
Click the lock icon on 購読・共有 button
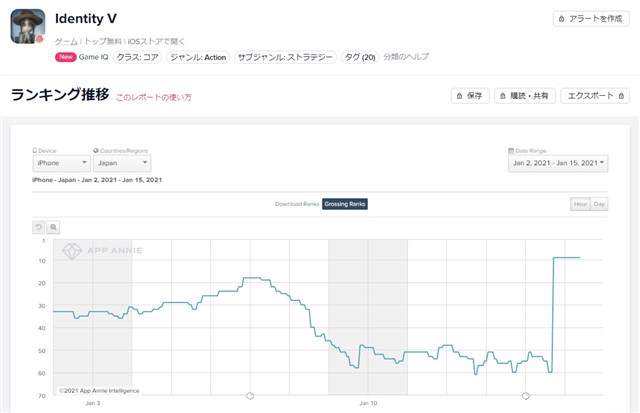pyautogui.click(x=503, y=96)
